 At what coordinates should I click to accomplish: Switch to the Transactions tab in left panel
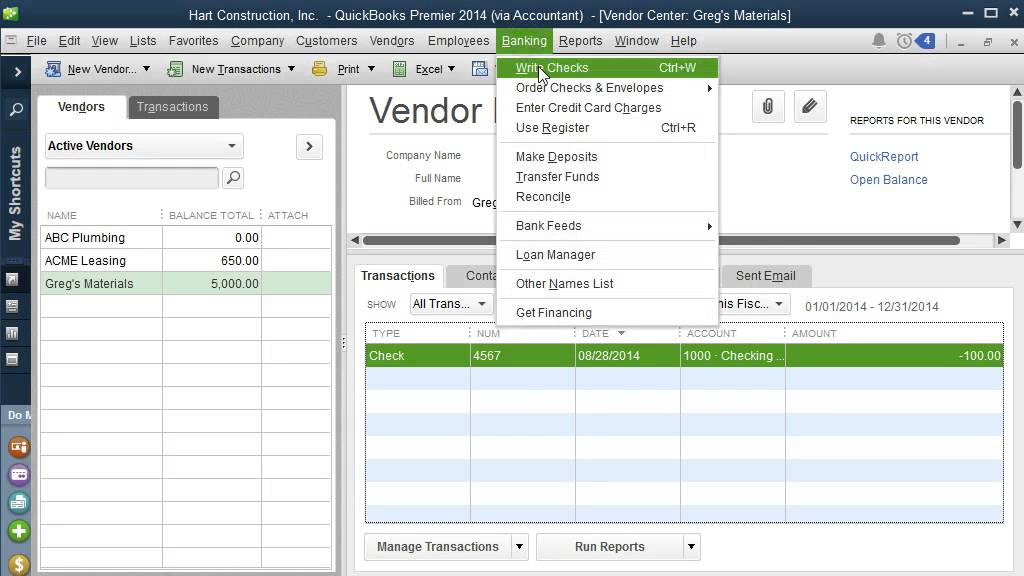click(172, 106)
